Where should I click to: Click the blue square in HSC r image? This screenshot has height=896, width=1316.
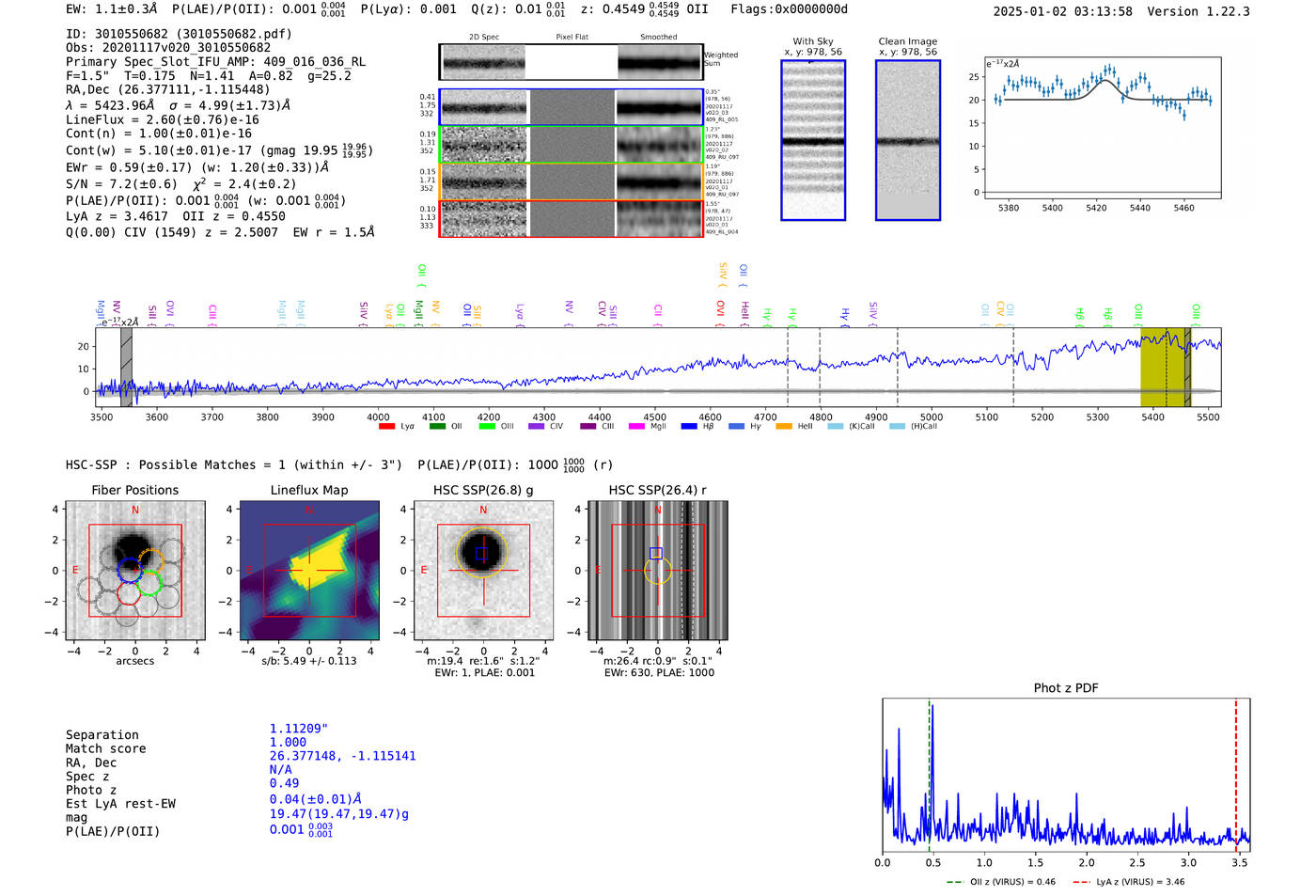click(x=656, y=553)
